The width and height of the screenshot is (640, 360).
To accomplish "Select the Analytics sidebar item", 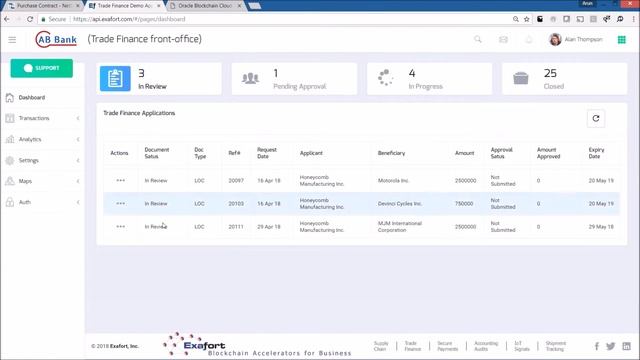I will click(x=30, y=139).
